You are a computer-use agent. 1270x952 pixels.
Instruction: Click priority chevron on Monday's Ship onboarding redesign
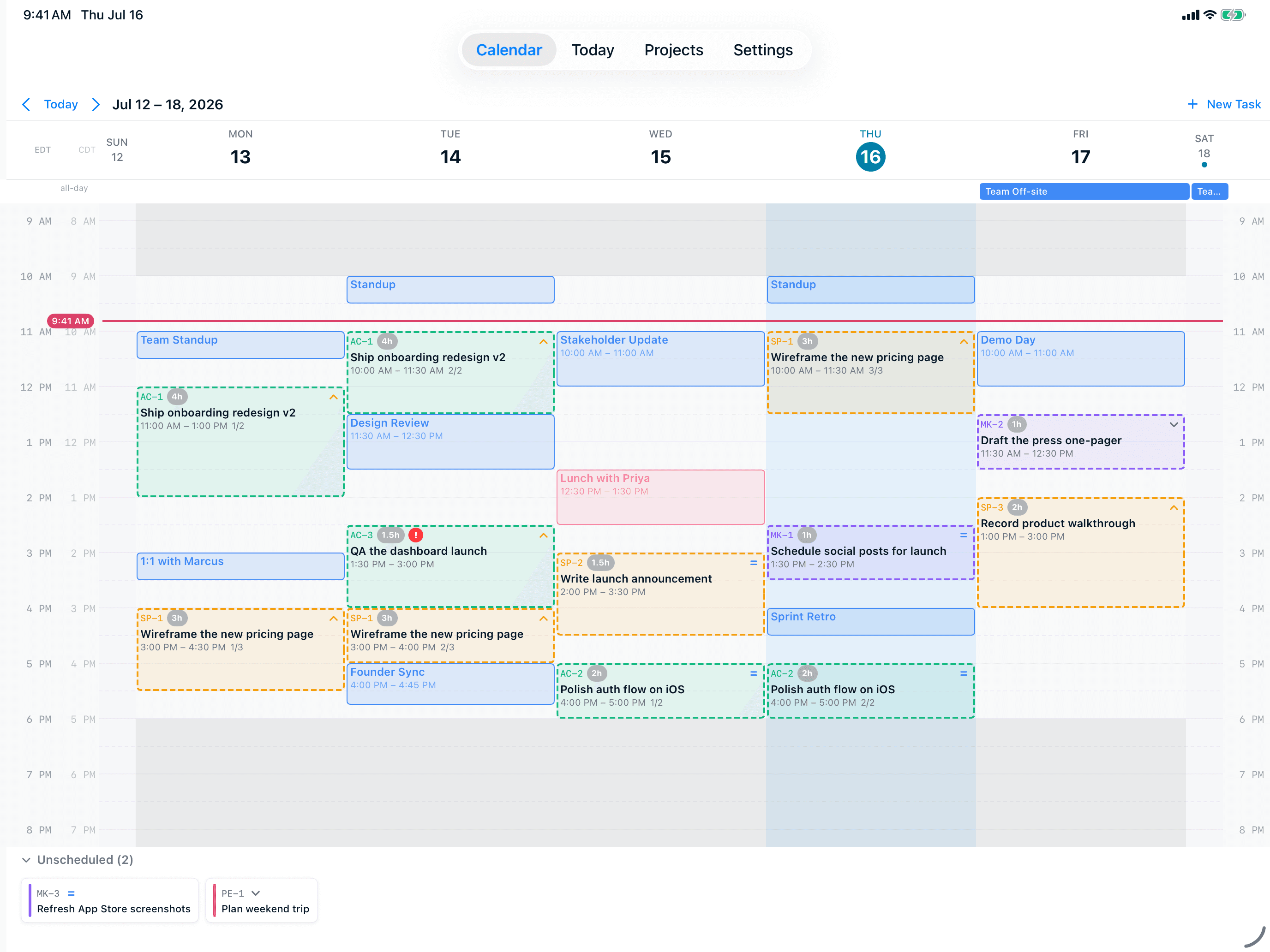[333, 397]
